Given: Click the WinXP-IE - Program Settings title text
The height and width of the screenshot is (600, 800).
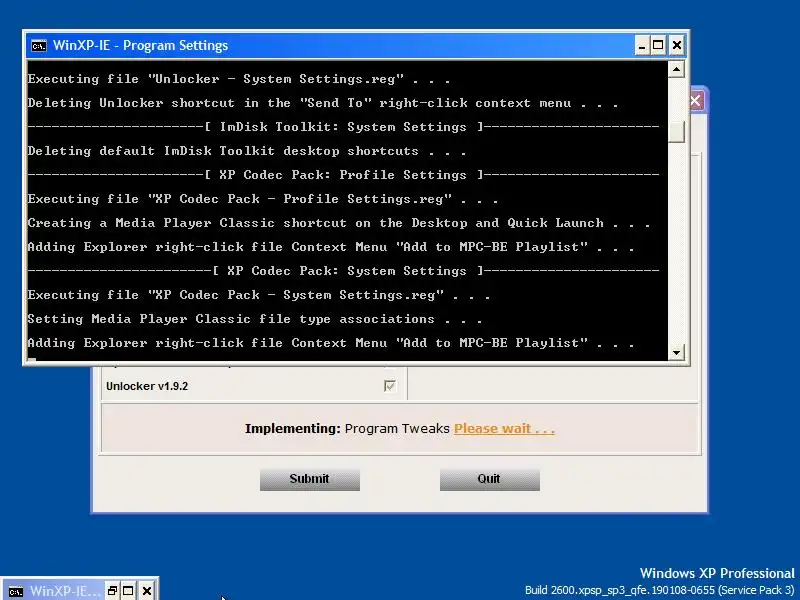Looking at the screenshot, I should point(140,46).
